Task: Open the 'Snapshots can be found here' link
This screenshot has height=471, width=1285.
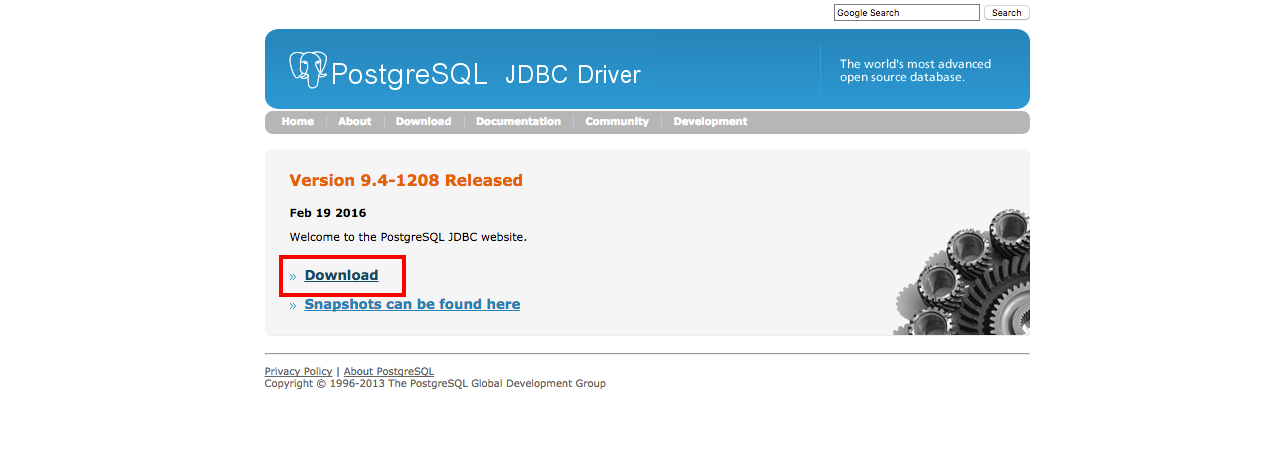Action: tap(412, 304)
